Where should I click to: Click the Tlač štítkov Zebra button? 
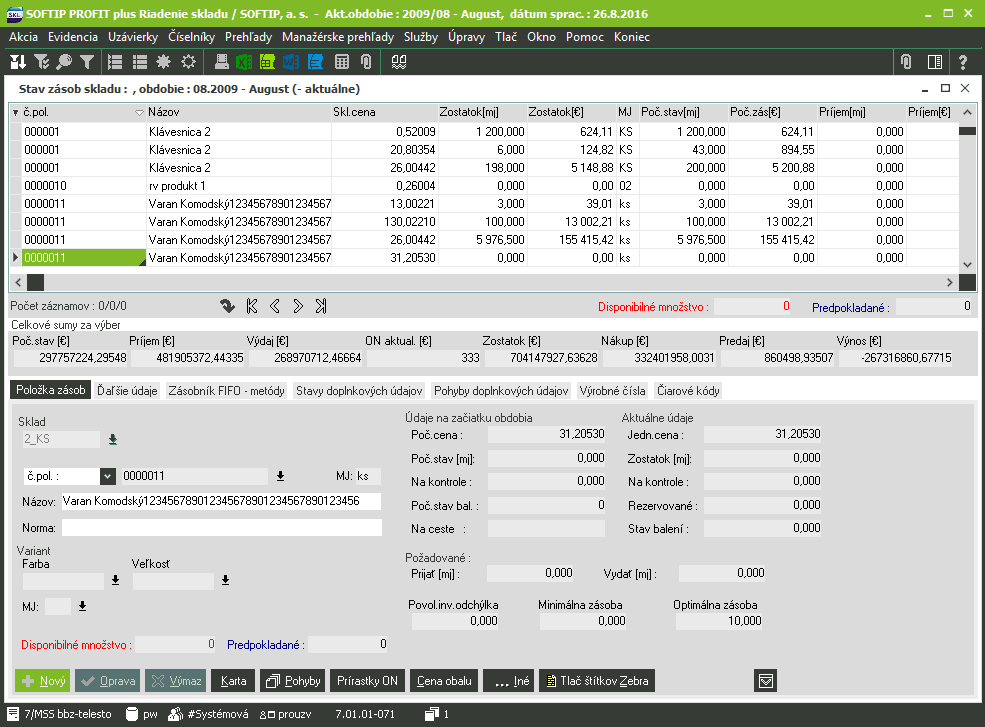click(597, 681)
